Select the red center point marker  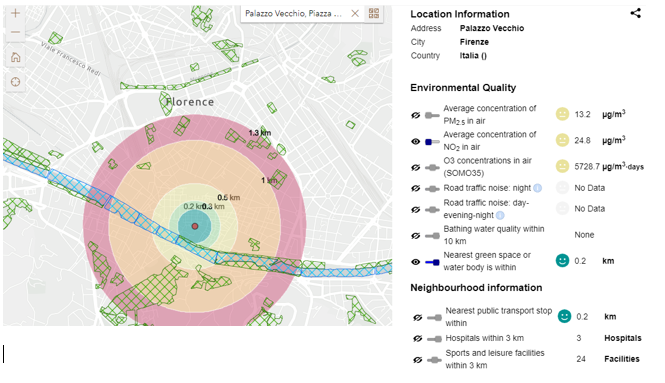[x=195, y=226]
